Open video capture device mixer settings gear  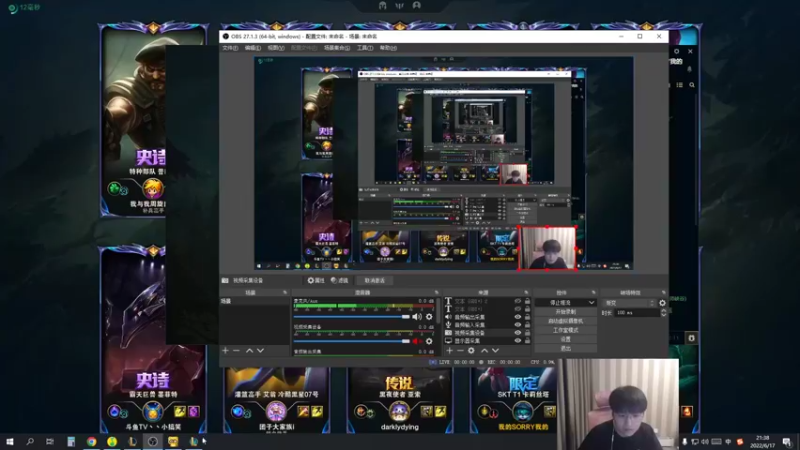coord(429,341)
